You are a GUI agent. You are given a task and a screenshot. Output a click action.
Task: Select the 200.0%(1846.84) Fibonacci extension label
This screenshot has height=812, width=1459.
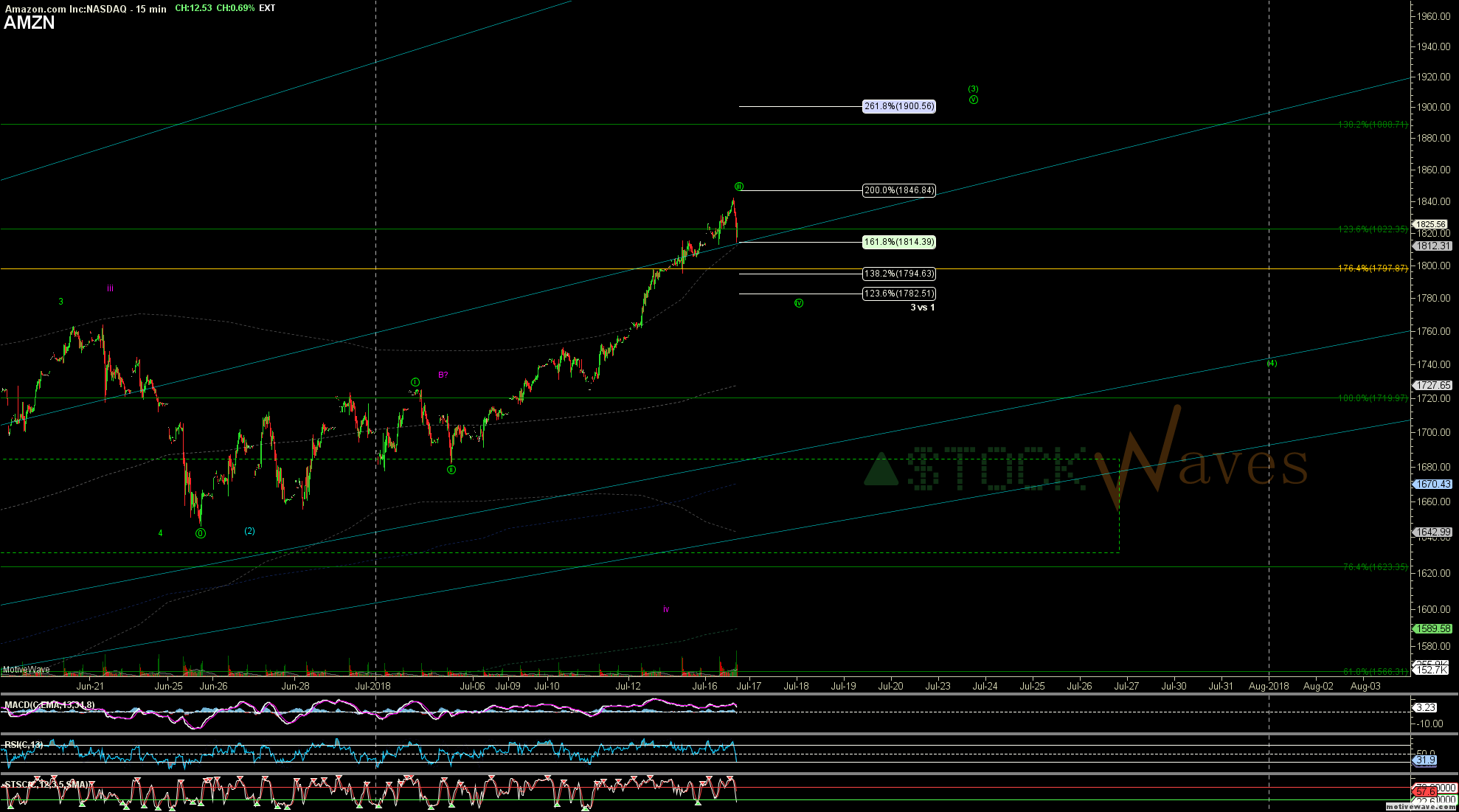click(899, 190)
